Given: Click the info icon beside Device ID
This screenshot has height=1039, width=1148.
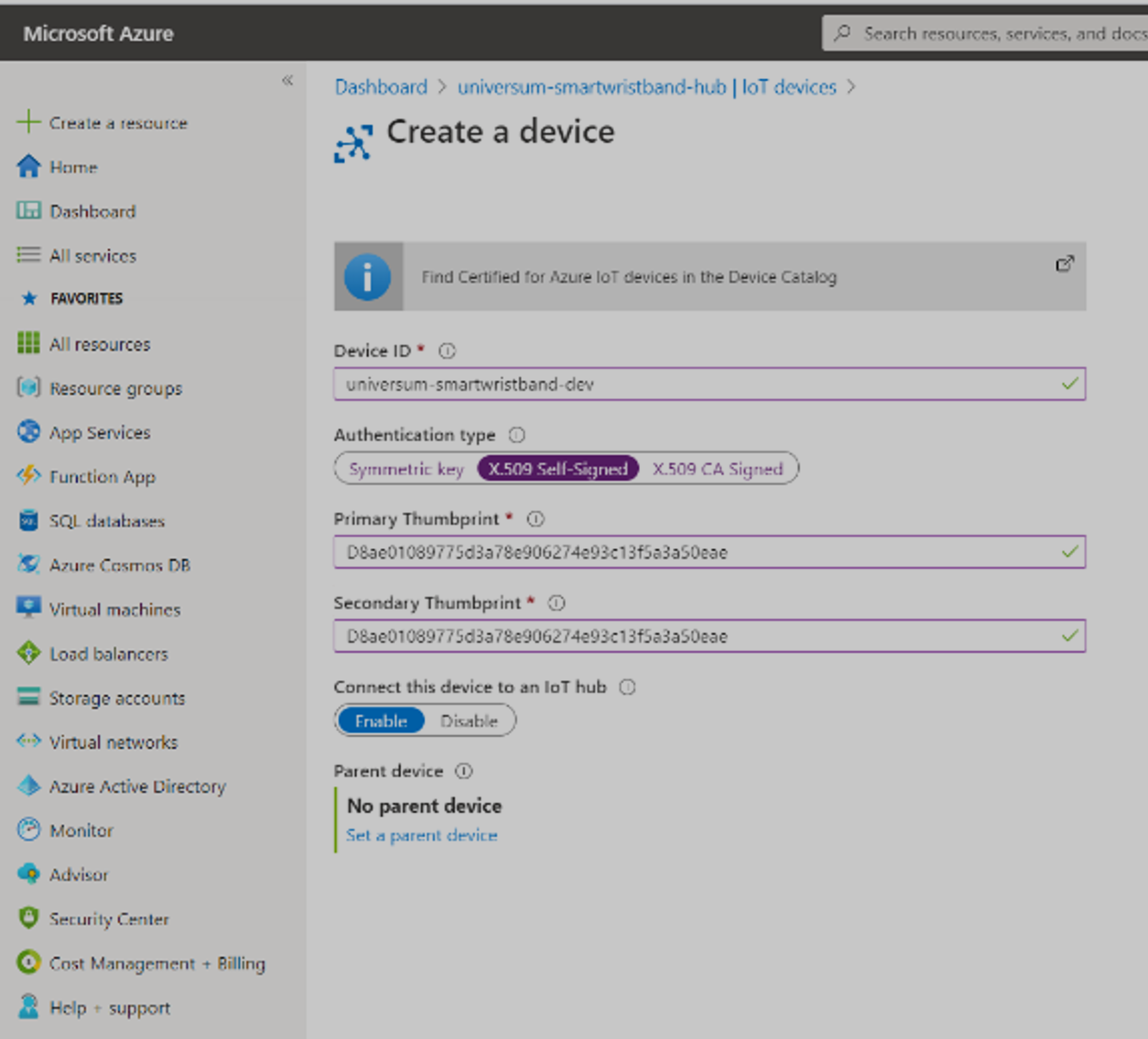Looking at the screenshot, I should click(x=447, y=351).
